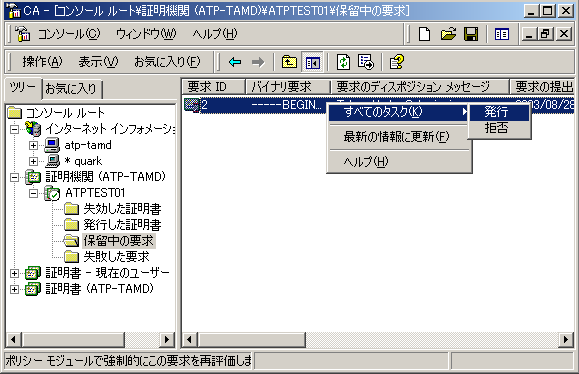The height and width of the screenshot is (374, 579).
Task: Select the 発行した証明書 folder
Action: (x=122, y=224)
